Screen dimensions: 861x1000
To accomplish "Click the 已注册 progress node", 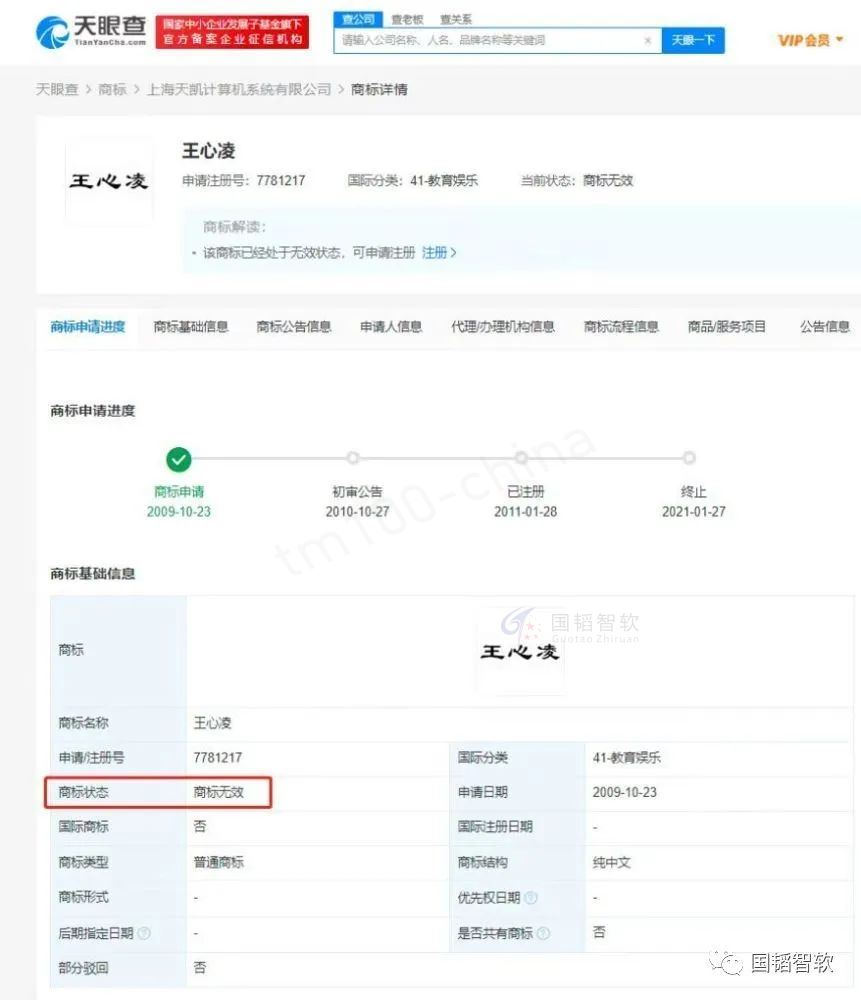I will coord(521,458).
